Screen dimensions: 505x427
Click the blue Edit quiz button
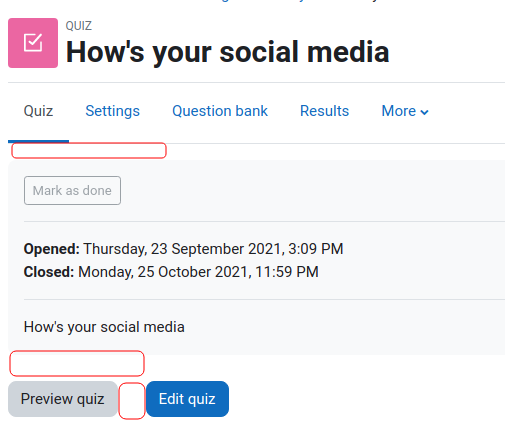point(187,399)
